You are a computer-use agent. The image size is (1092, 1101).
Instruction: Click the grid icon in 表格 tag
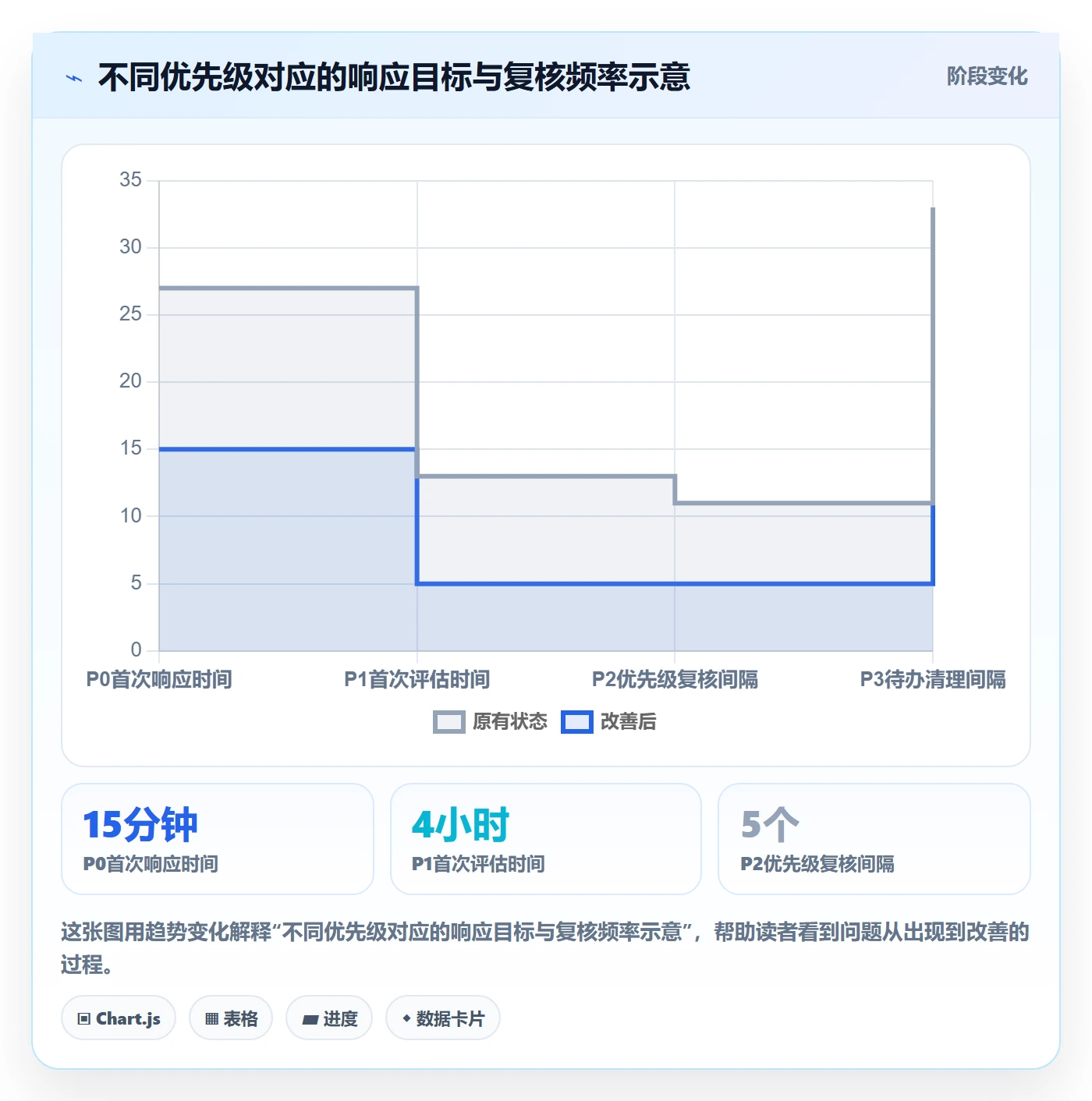click(211, 1019)
